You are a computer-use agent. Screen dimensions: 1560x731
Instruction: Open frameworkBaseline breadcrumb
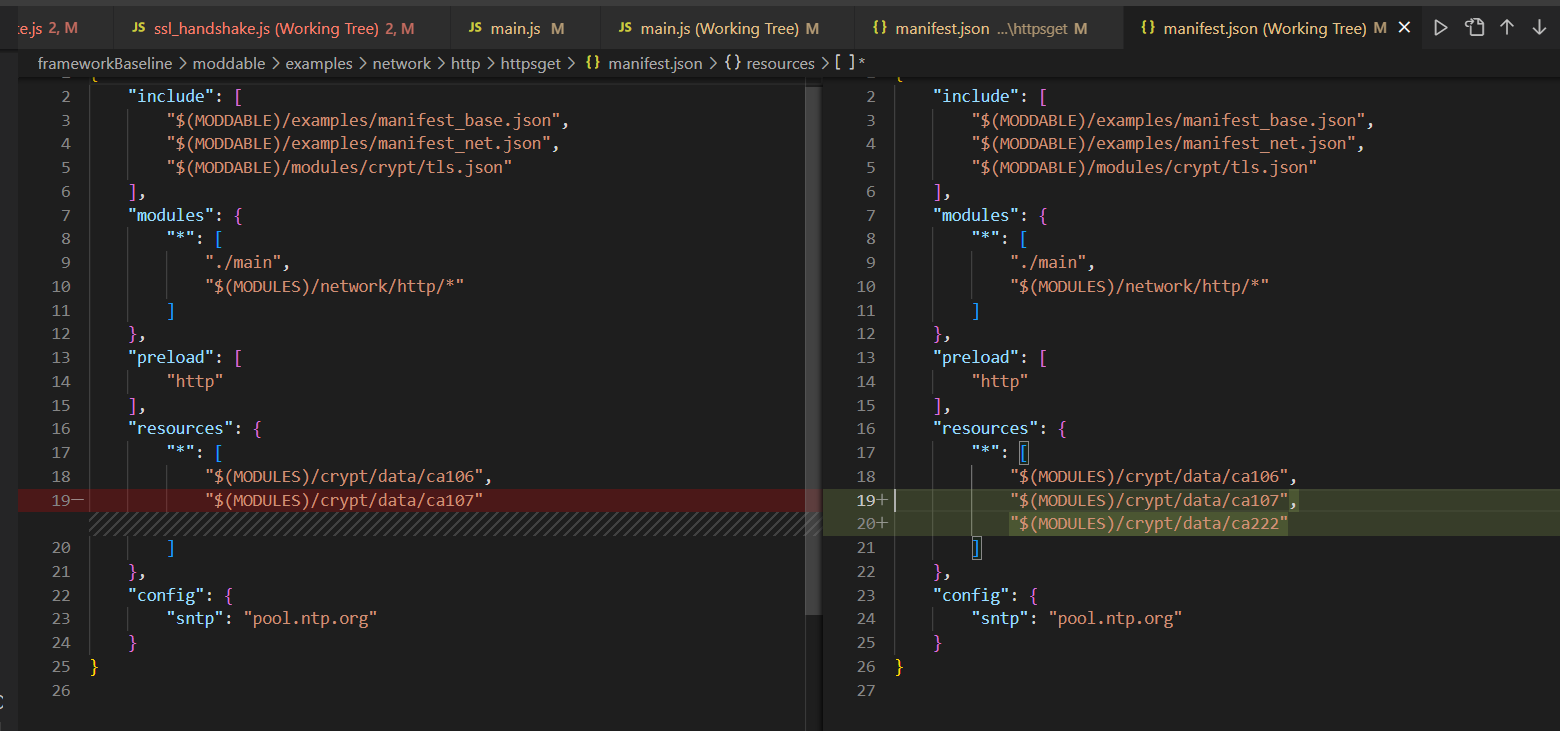[105, 63]
